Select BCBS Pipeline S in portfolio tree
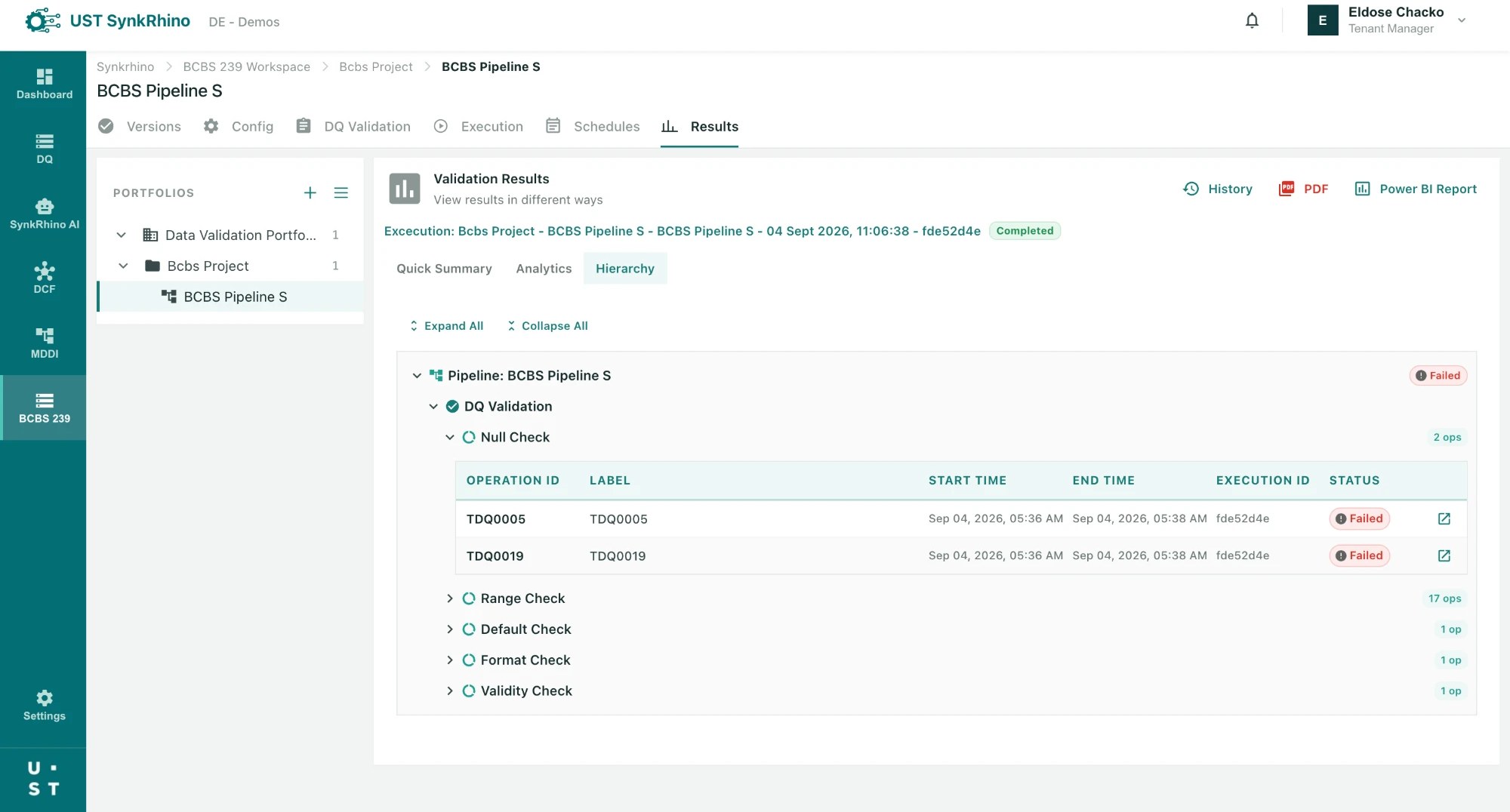Screen dimensions: 1510x812 (x=230, y=297)
